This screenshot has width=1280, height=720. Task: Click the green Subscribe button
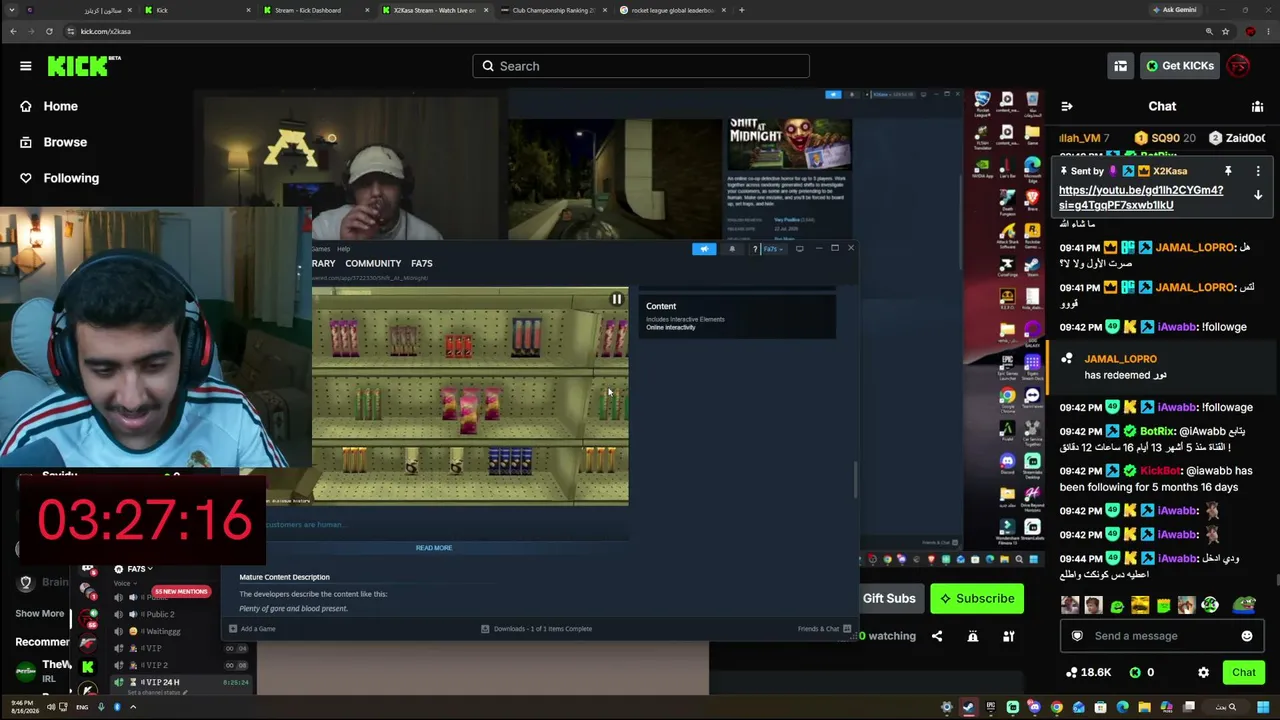977,598
